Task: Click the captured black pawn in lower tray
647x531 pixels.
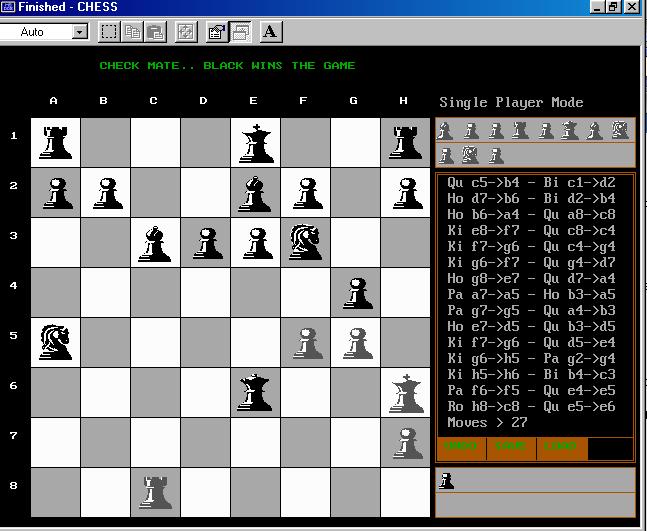Action: pos(446,481)
